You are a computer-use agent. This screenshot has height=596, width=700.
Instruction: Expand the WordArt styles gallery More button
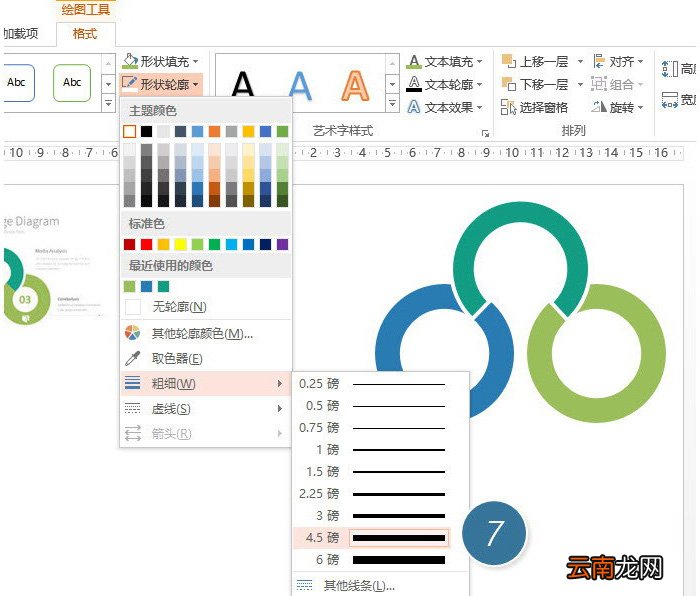click(x=392, y=103)
